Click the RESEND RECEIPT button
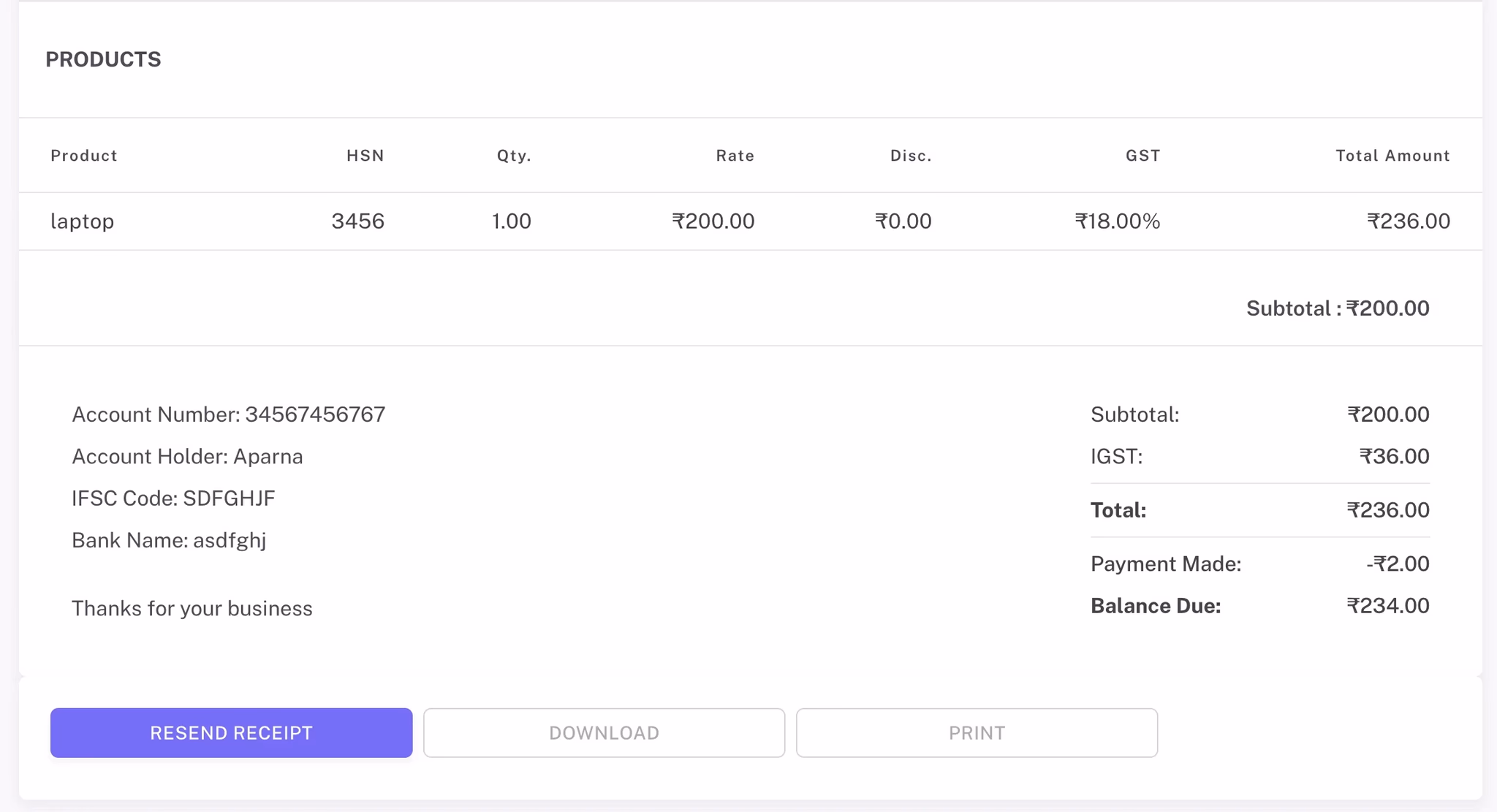Screen dimensions: 1497x812 click(x=230, y=732)
